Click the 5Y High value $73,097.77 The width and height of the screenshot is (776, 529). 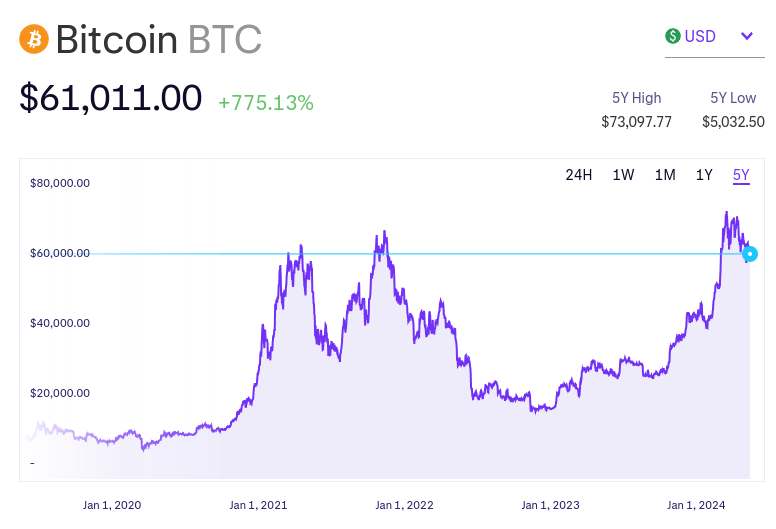pyautogui.click(x=636, y=122)
